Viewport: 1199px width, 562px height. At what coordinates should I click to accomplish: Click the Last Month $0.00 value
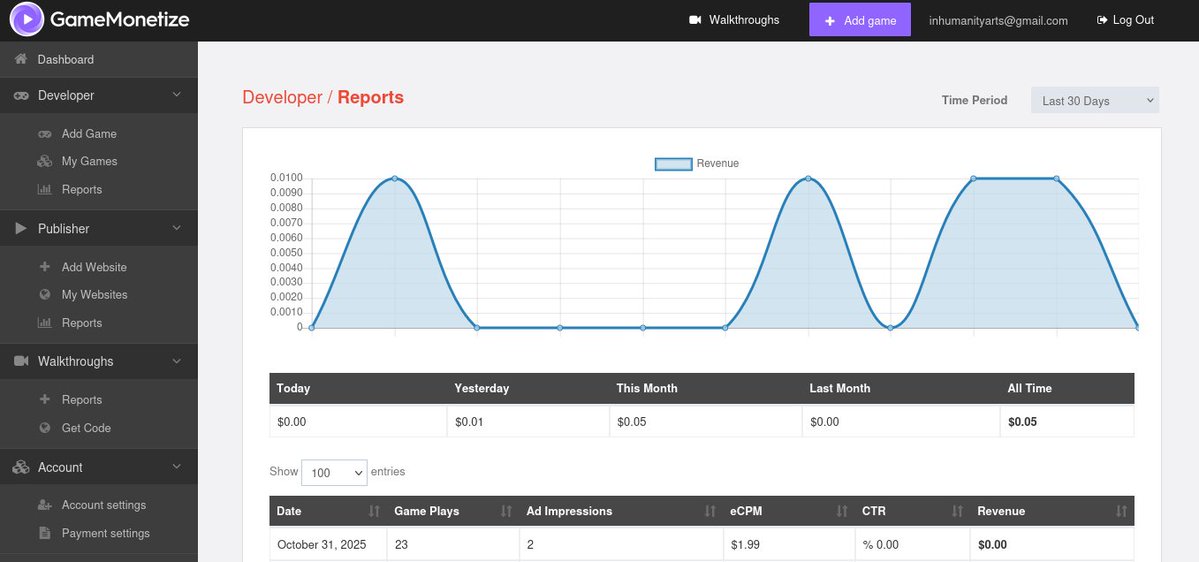(x=824, y=421)
